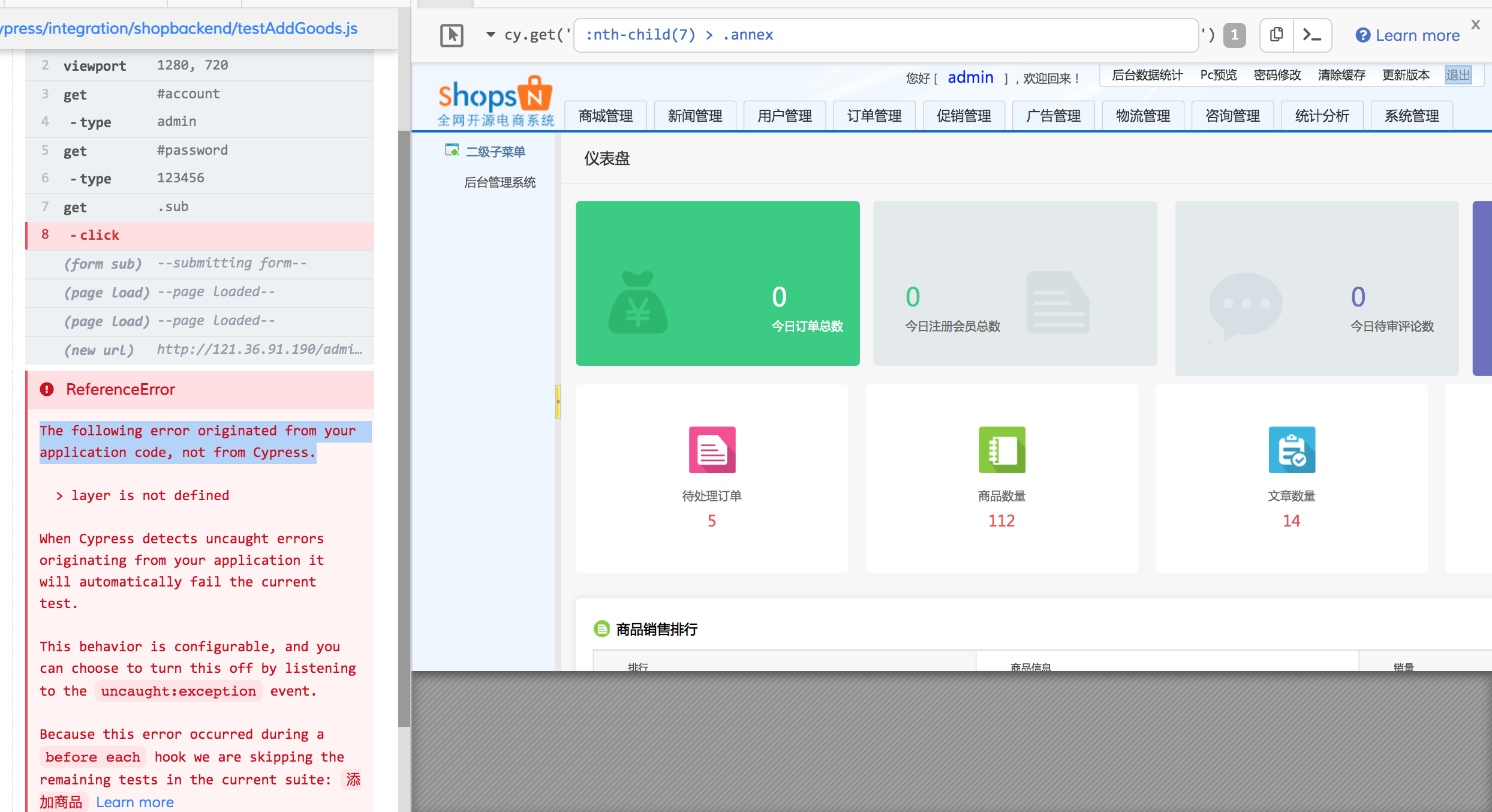Click the blue article count icon

[1291, 449]
